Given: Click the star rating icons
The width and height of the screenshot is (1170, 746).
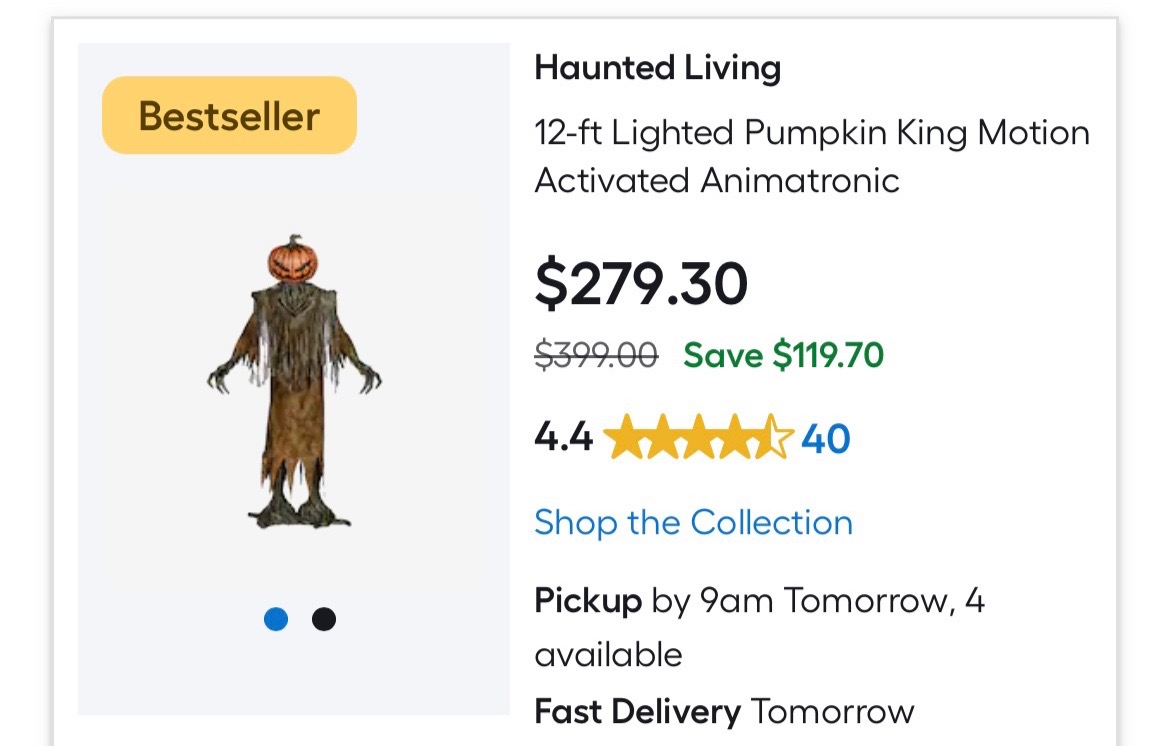Looking at the screenshot, I should click(x=698, y=436).
